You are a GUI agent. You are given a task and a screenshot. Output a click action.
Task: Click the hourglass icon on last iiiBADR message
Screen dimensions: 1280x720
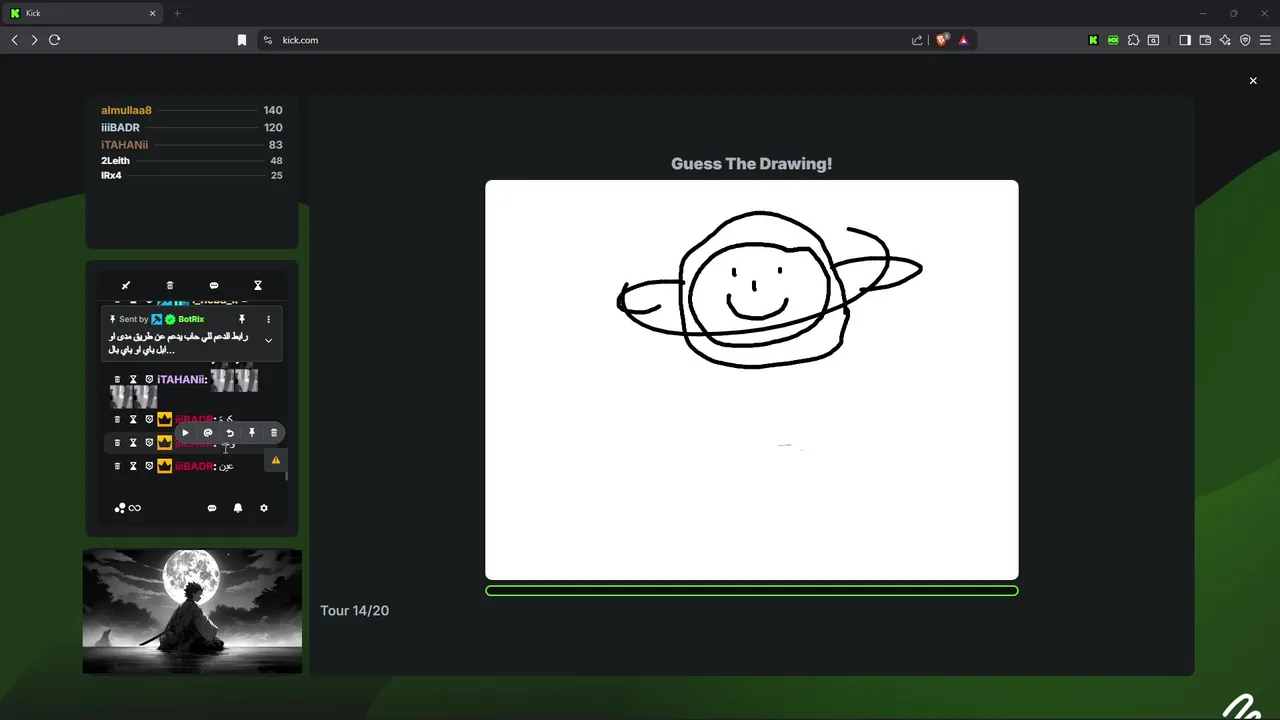click(133, 466)
